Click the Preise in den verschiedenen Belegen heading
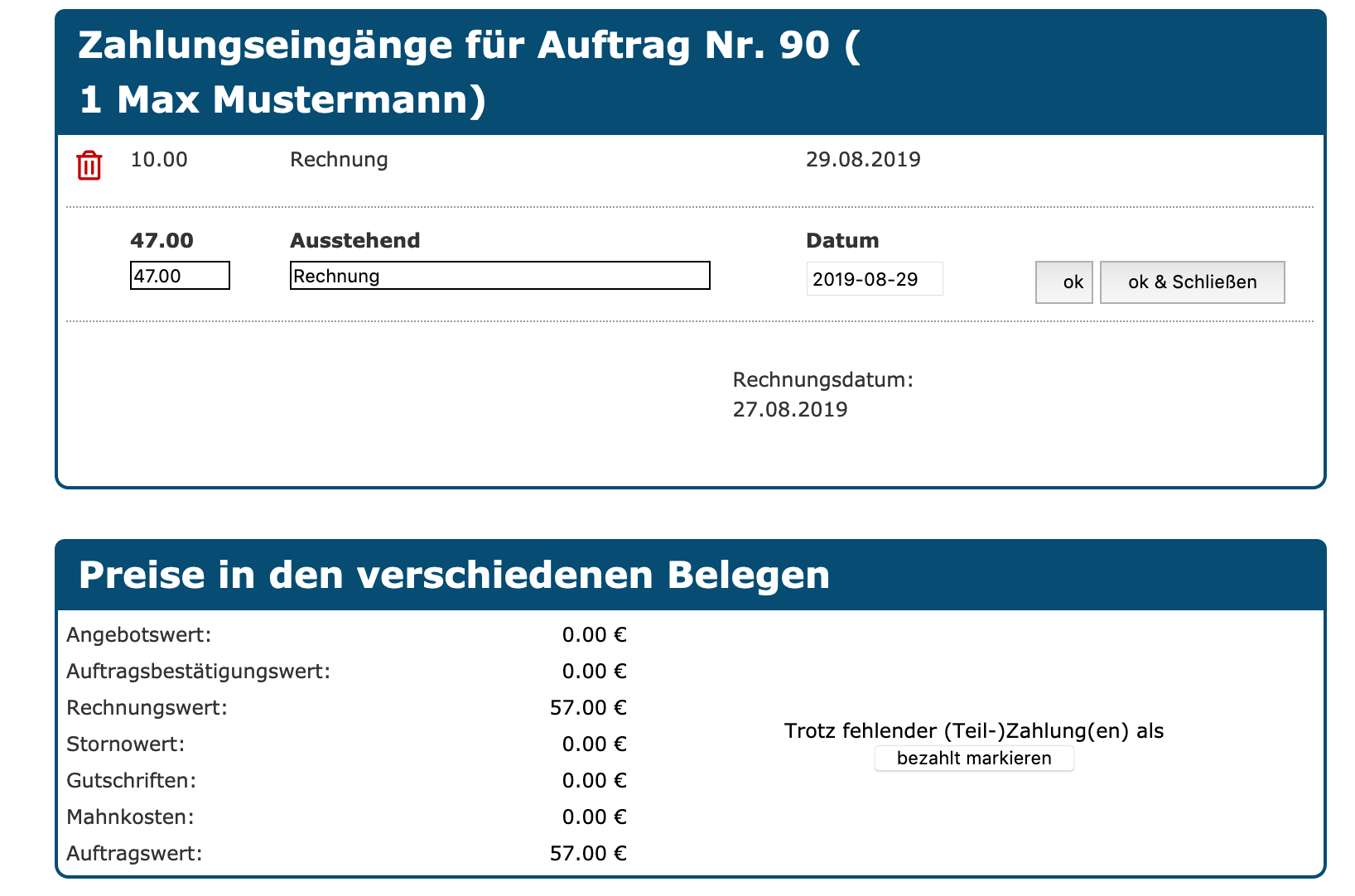1355x896 pixels. [x=454, y=575]
